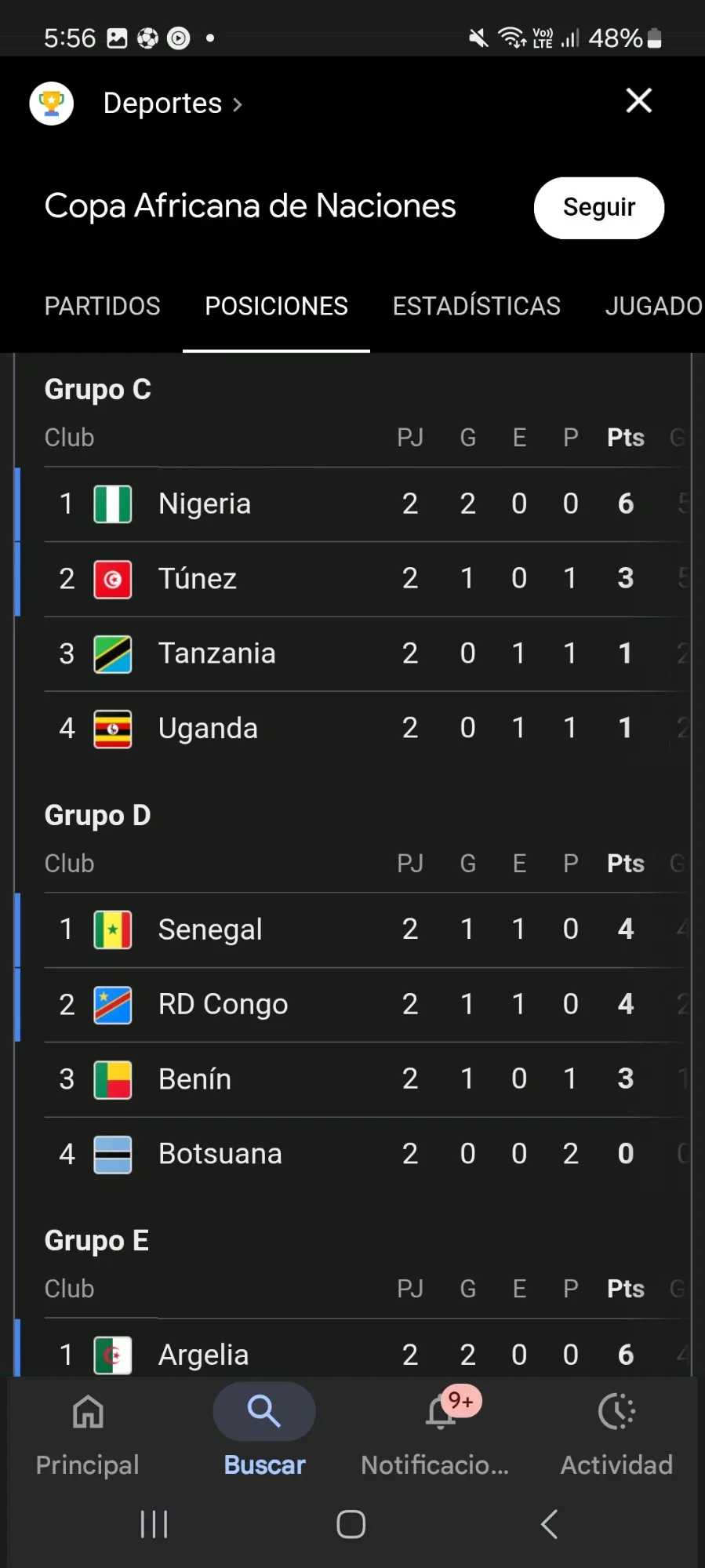Open Notificaciones bell icon
The image size is (705, 1568).
click(441, 1413)
